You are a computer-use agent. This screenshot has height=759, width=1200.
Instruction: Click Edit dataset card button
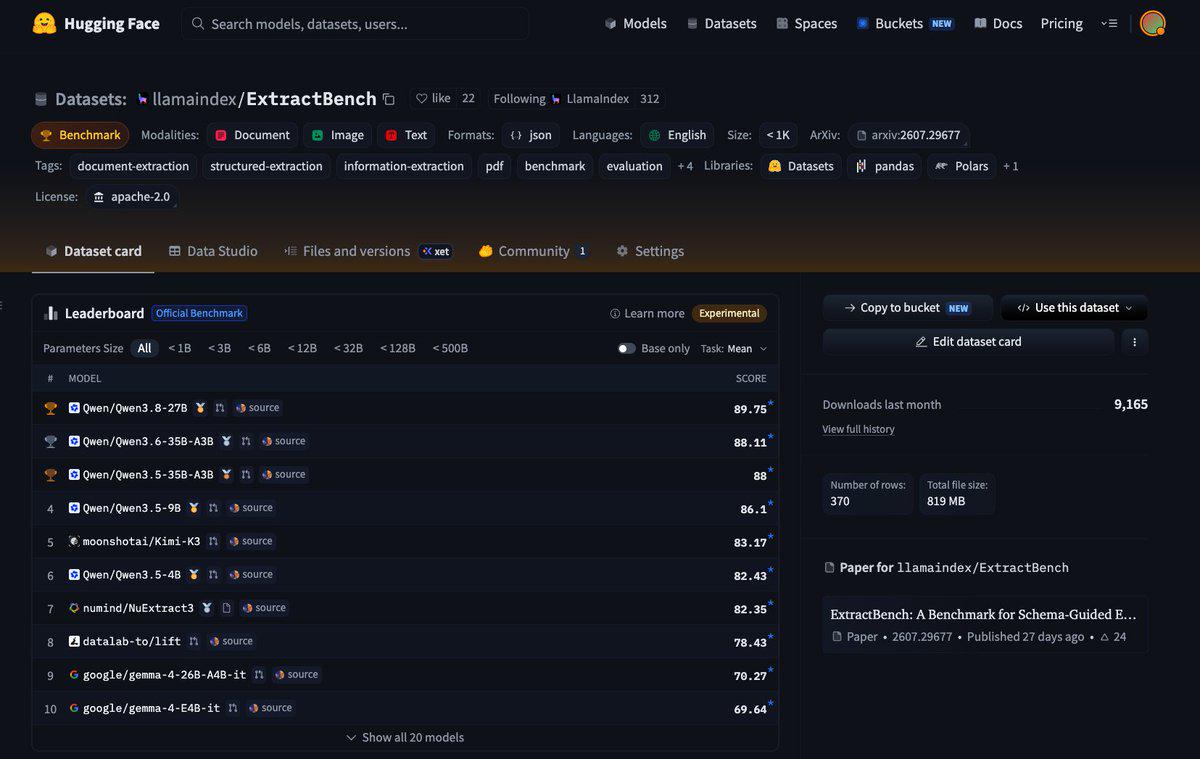(x=968, y=342)
